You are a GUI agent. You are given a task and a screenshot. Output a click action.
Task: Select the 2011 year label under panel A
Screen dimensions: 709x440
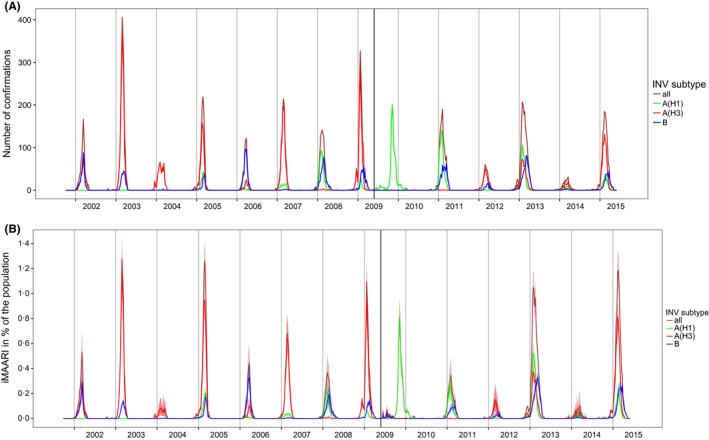click(x=454, y=206)
